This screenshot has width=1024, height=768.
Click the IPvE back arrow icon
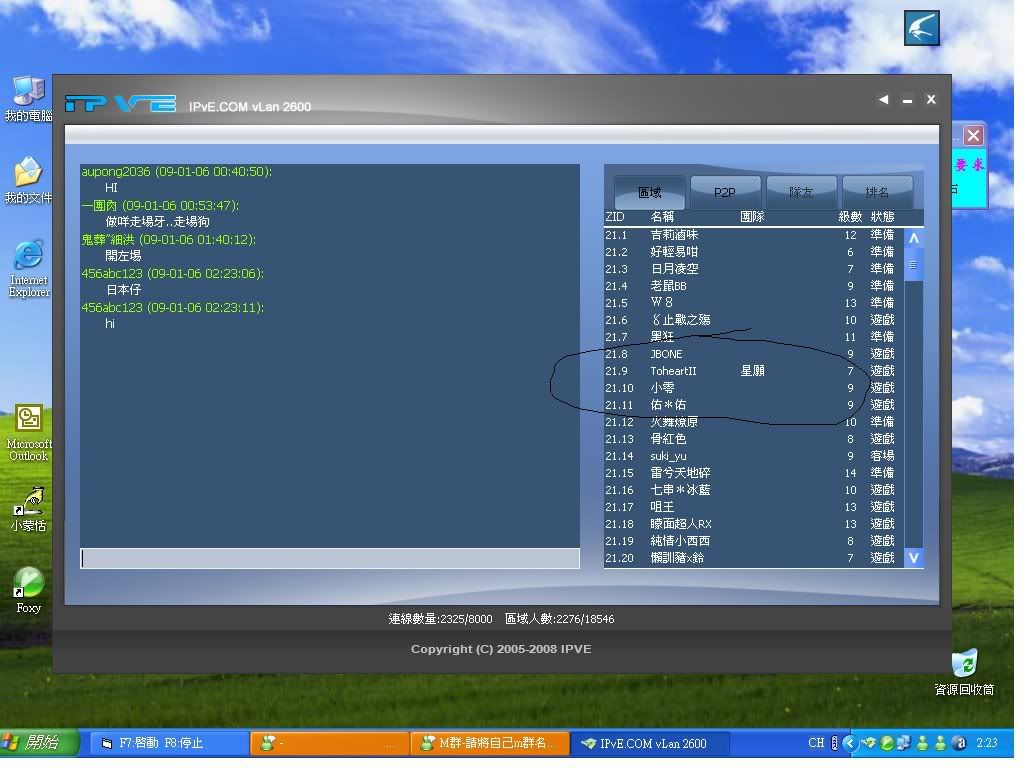pyautogui.click(x=883, y=100)
